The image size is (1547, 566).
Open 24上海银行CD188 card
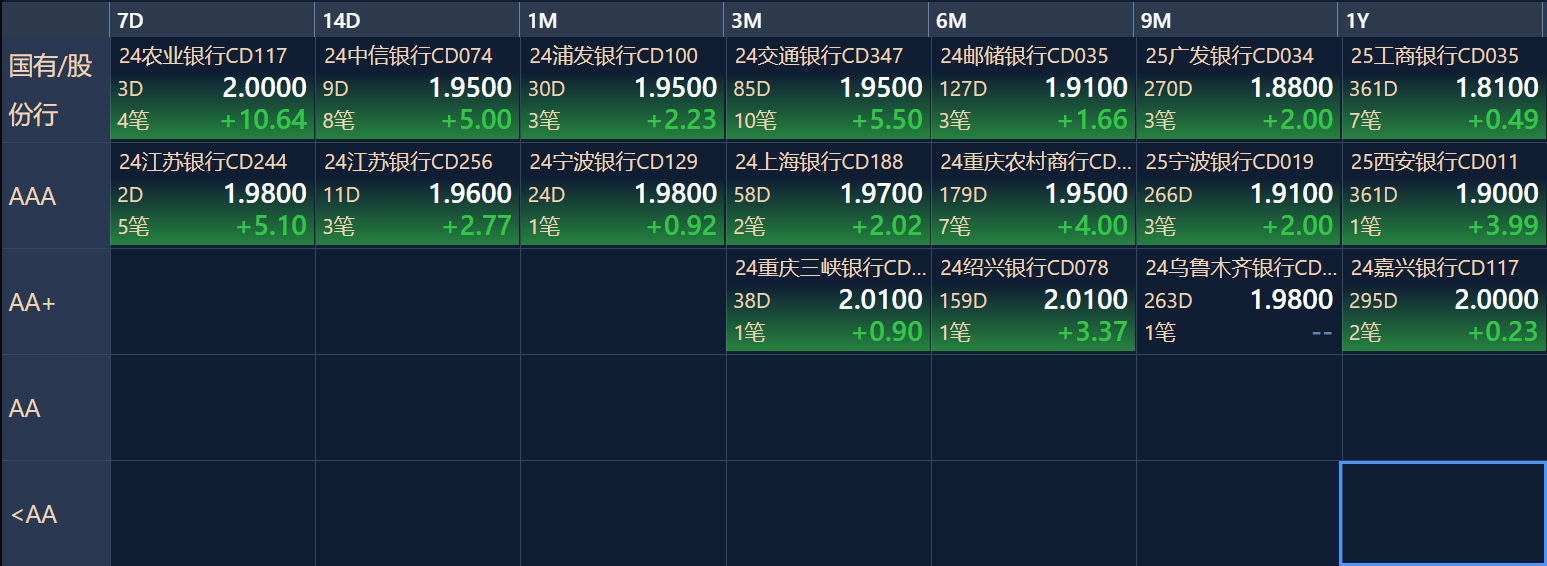(828, 194)
